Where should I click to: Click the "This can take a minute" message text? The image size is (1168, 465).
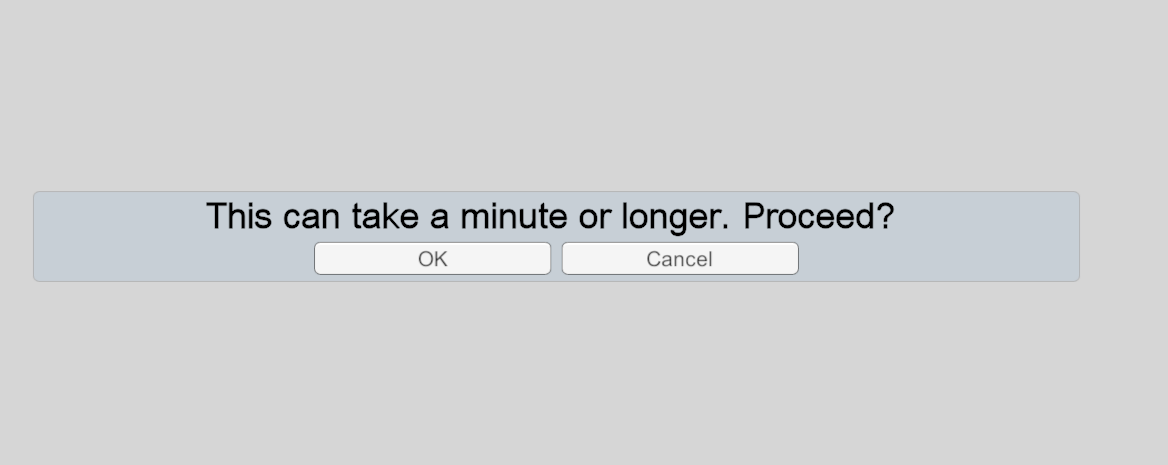click(x=549, y=216)
